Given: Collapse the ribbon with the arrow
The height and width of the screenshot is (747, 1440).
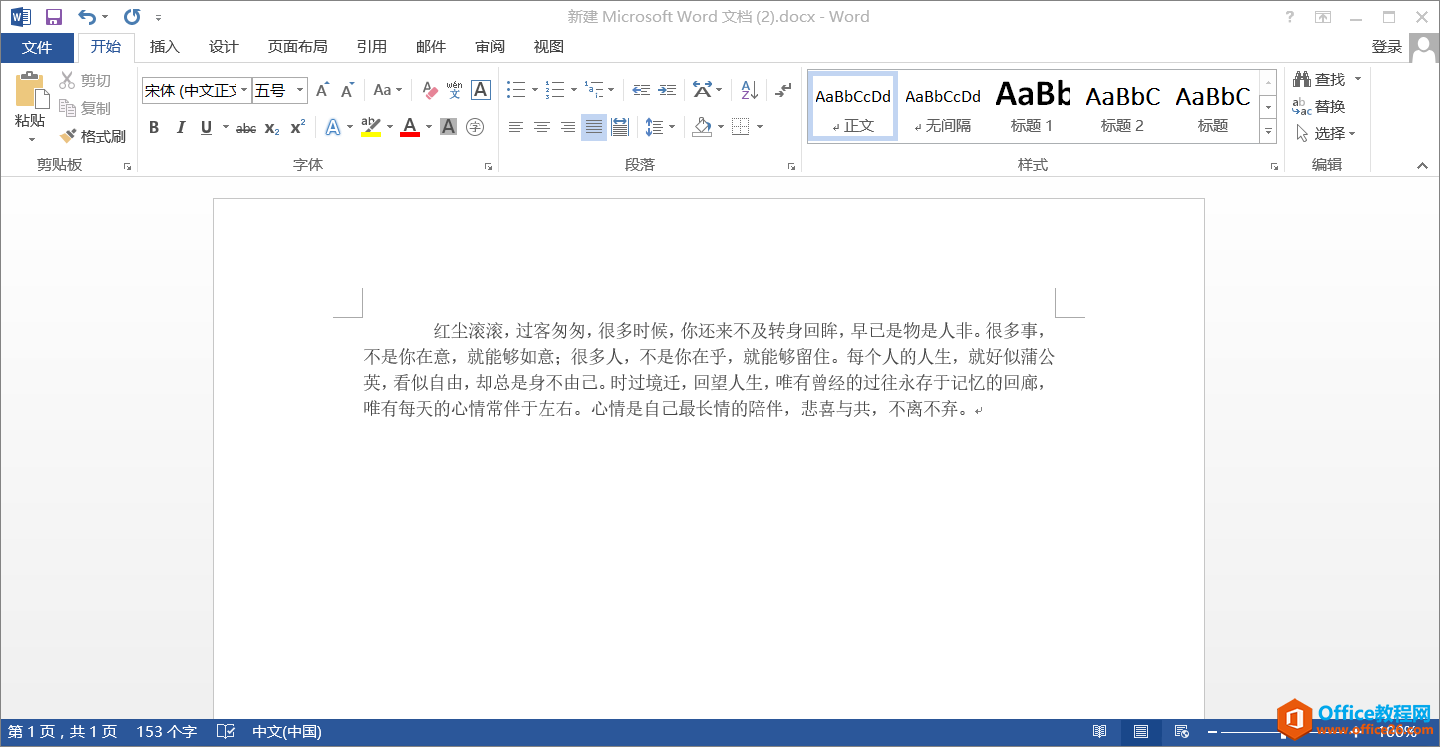Looking at the screenshot, I should 1422,166.
